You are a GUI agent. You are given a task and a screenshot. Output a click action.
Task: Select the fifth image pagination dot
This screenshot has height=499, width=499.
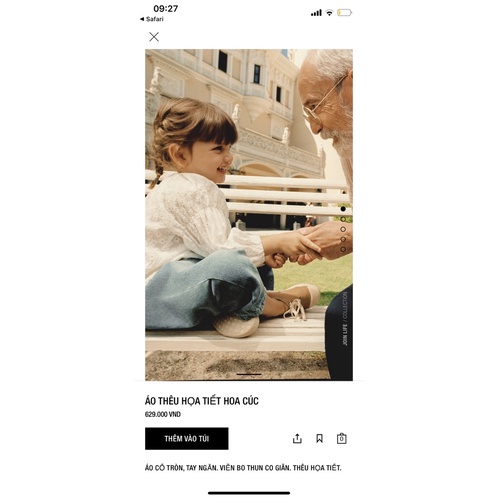coord(343,249)
